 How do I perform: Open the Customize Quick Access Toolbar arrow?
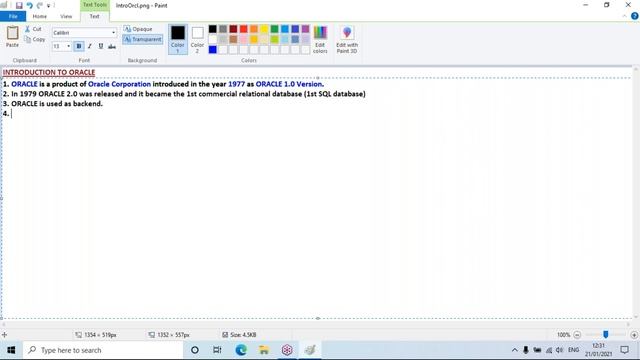point(49,6)
